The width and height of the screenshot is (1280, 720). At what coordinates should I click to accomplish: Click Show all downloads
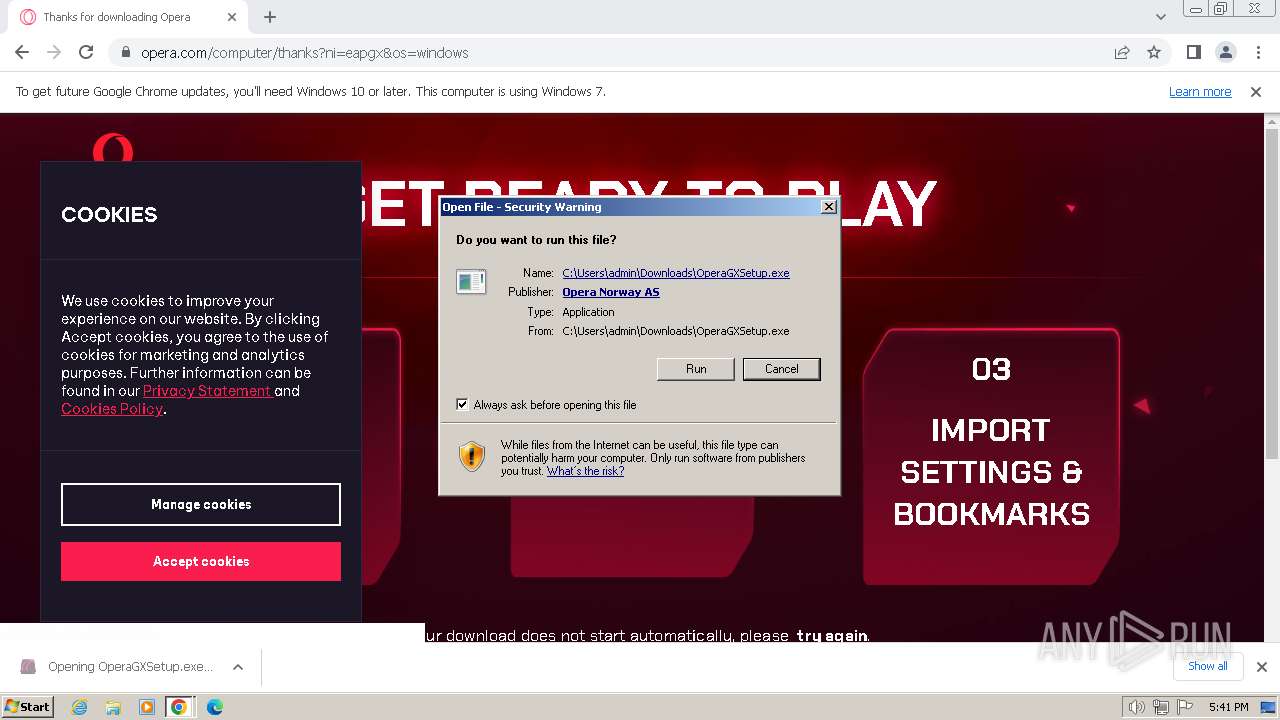(1207, 666)
